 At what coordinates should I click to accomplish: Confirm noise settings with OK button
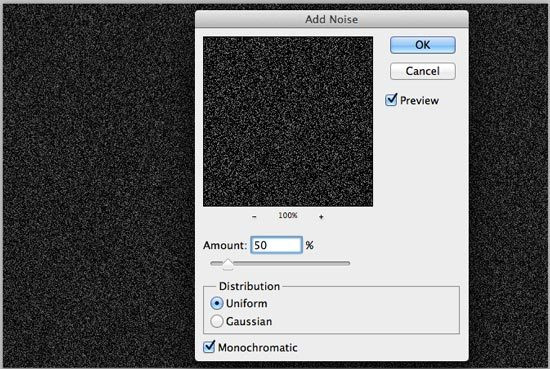(423, 45)
